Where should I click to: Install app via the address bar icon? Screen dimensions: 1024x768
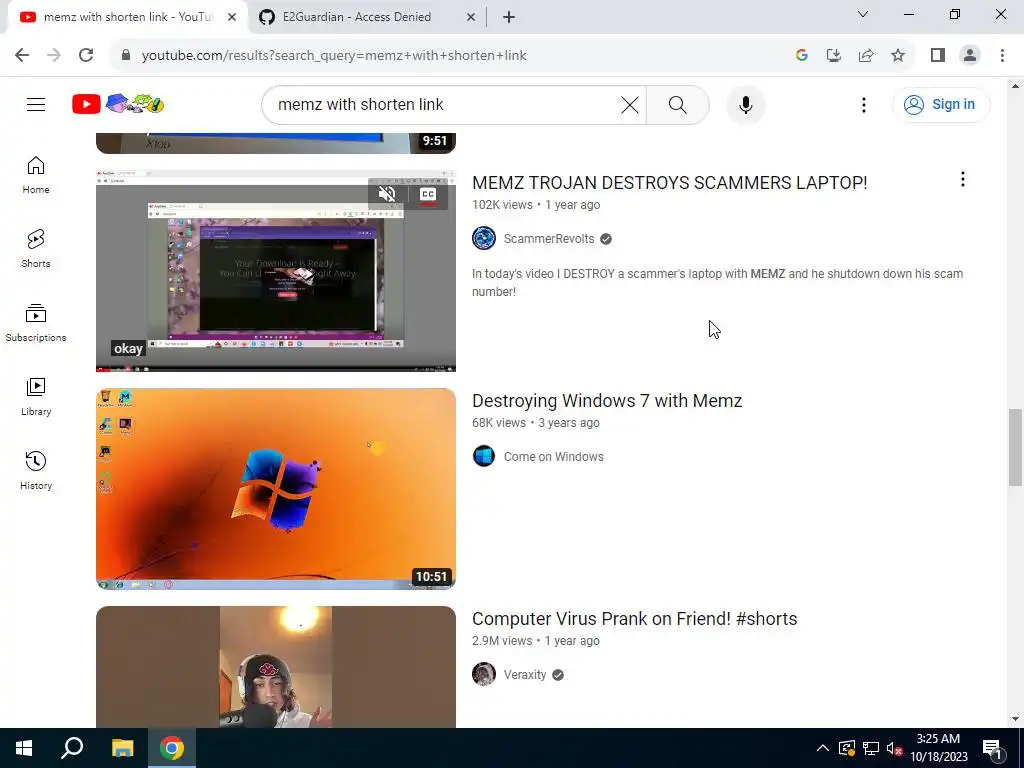click(834, 55)
